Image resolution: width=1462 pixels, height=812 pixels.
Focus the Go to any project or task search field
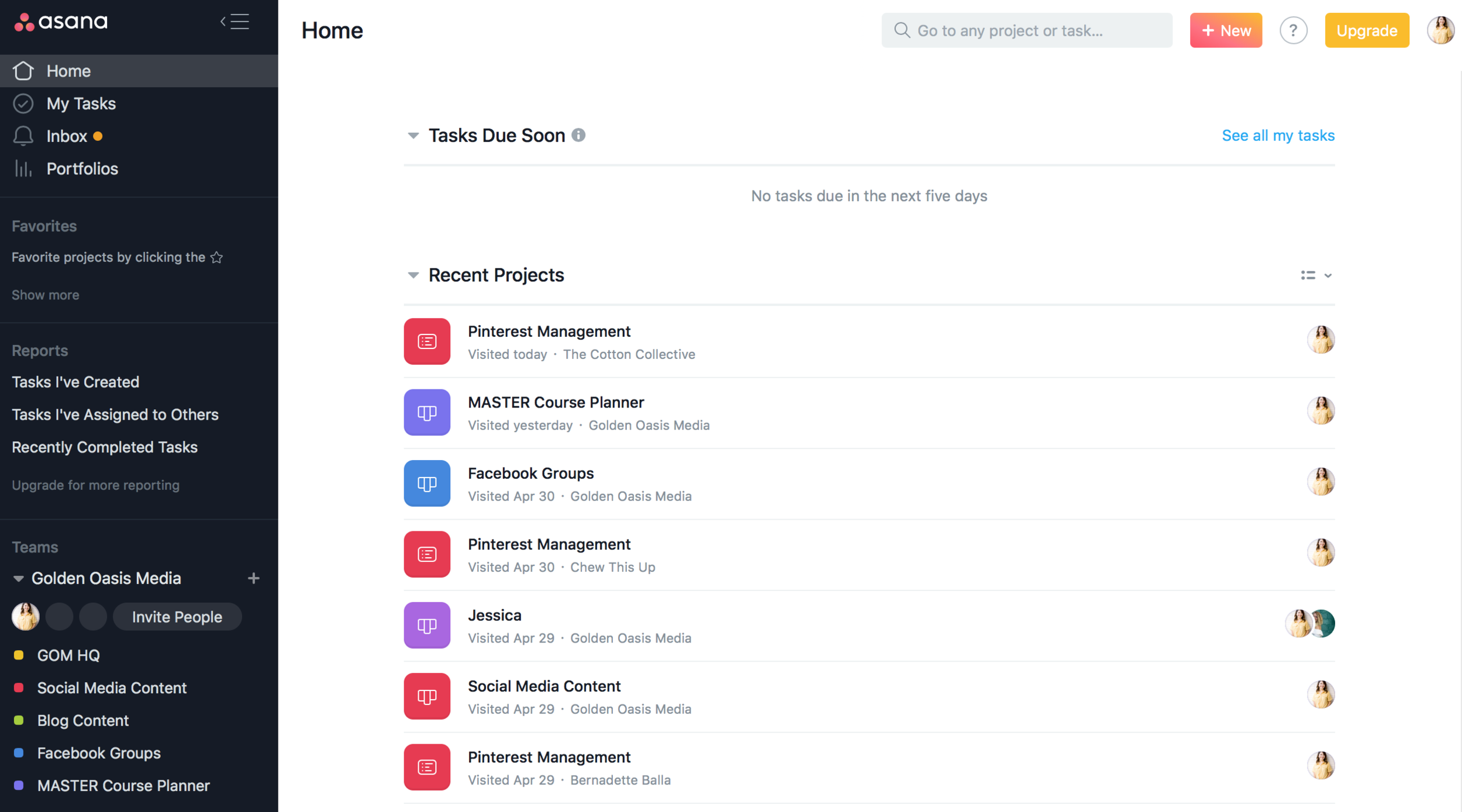tap(1026, 30)
